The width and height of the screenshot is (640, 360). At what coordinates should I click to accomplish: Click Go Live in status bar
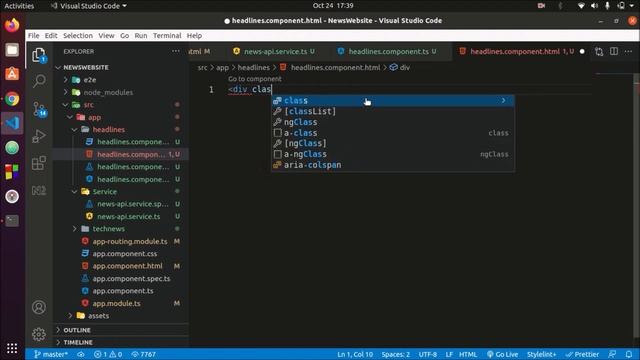(502, 354)
